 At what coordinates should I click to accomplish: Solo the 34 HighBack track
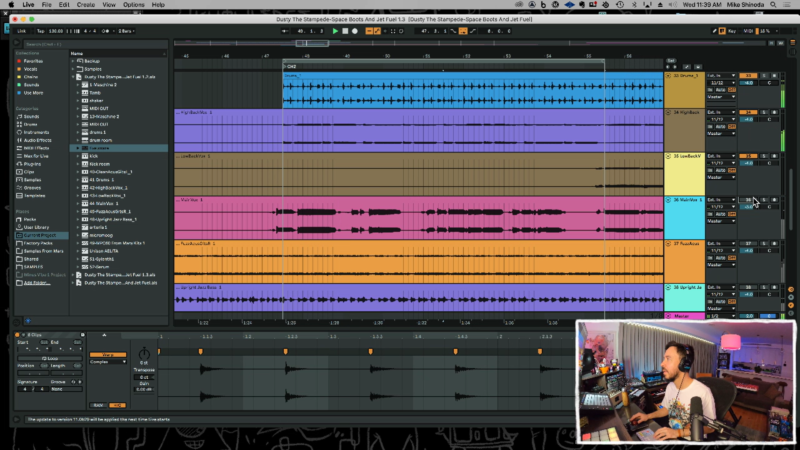pos(763,114)
